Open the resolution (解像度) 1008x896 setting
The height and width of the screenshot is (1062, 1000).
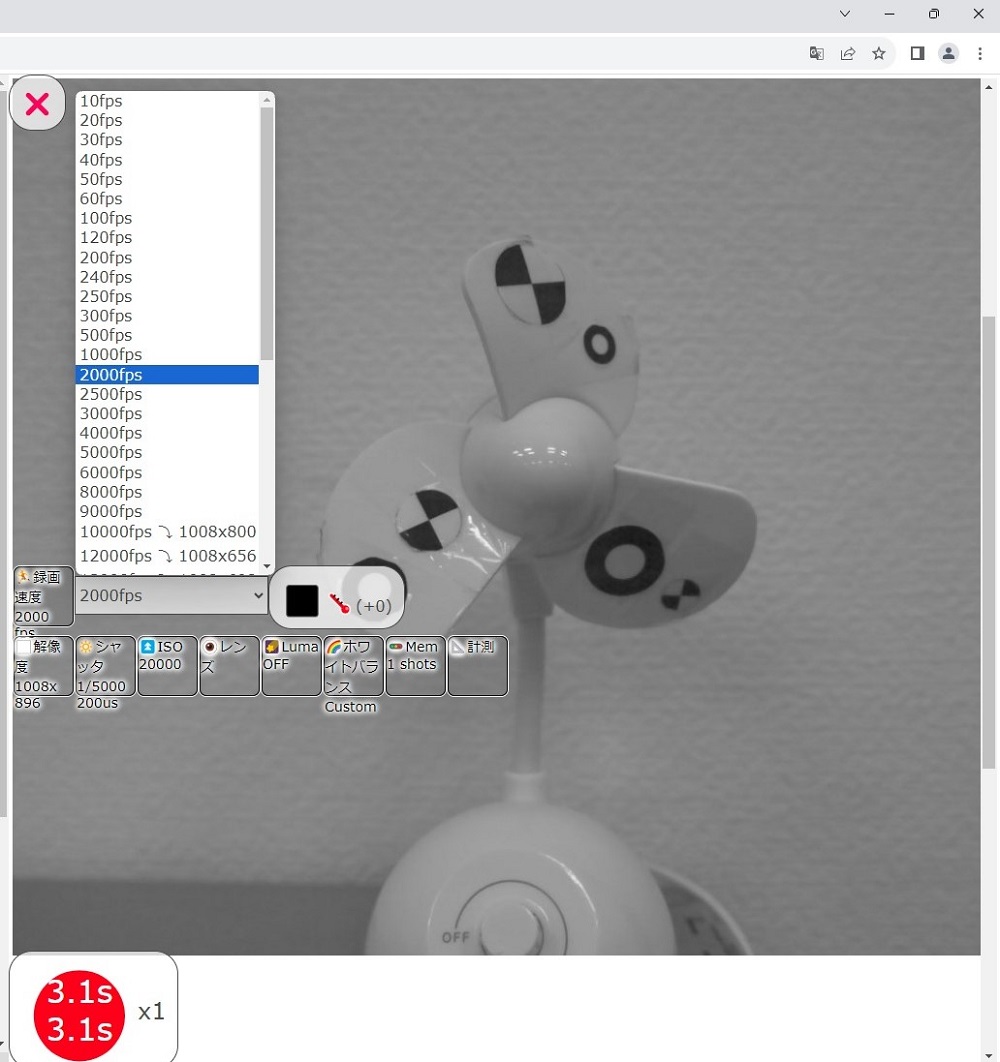pyautogui.click(x=43, y=666)
